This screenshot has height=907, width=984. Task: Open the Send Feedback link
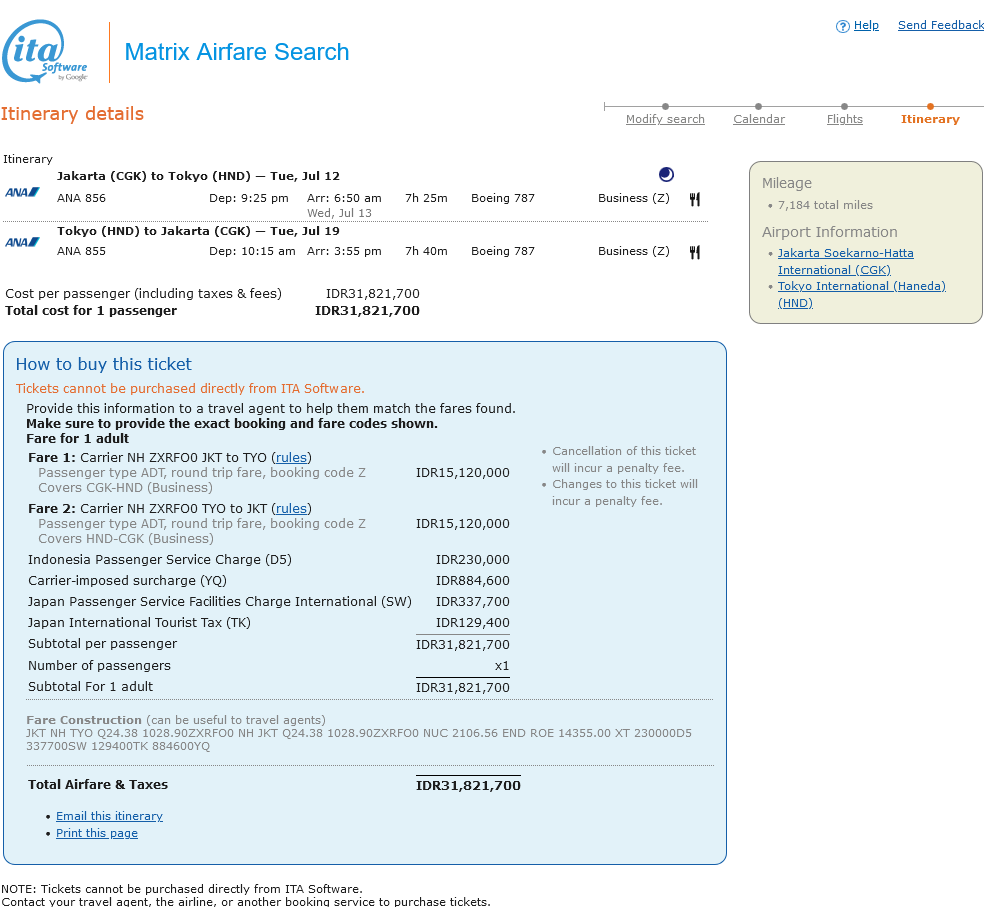click(941, 25)
